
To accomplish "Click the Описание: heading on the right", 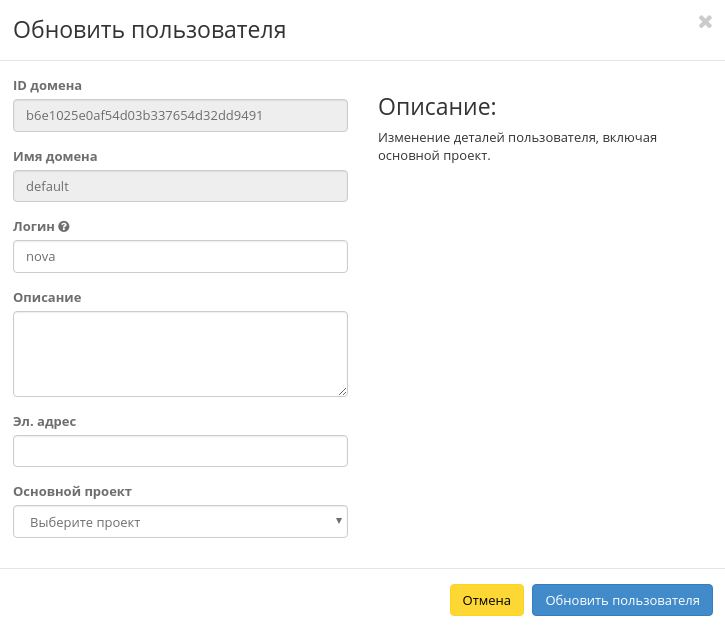I will 437,107.
